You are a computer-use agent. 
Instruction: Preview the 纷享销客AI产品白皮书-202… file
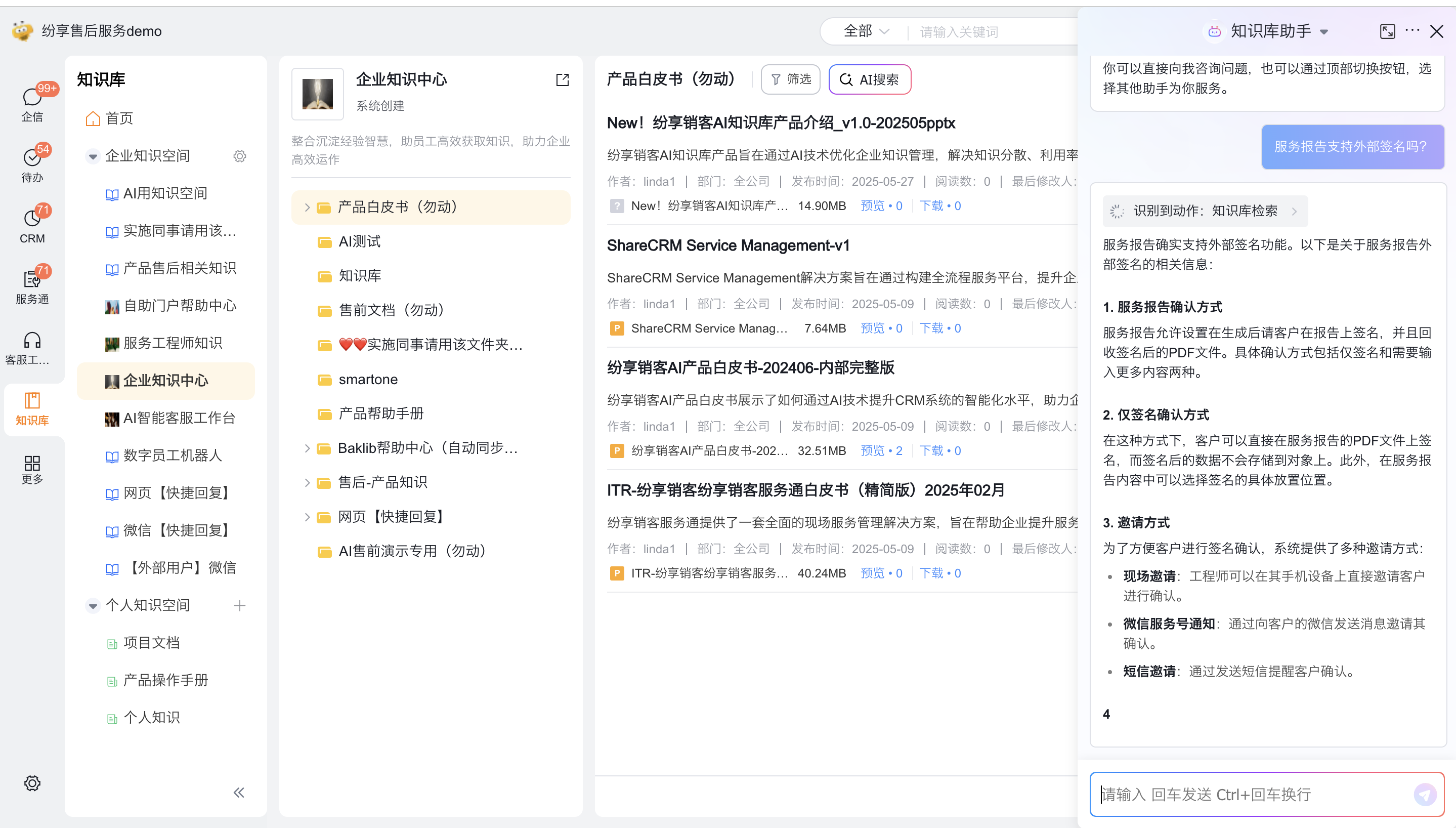click(x=881, y=450)
